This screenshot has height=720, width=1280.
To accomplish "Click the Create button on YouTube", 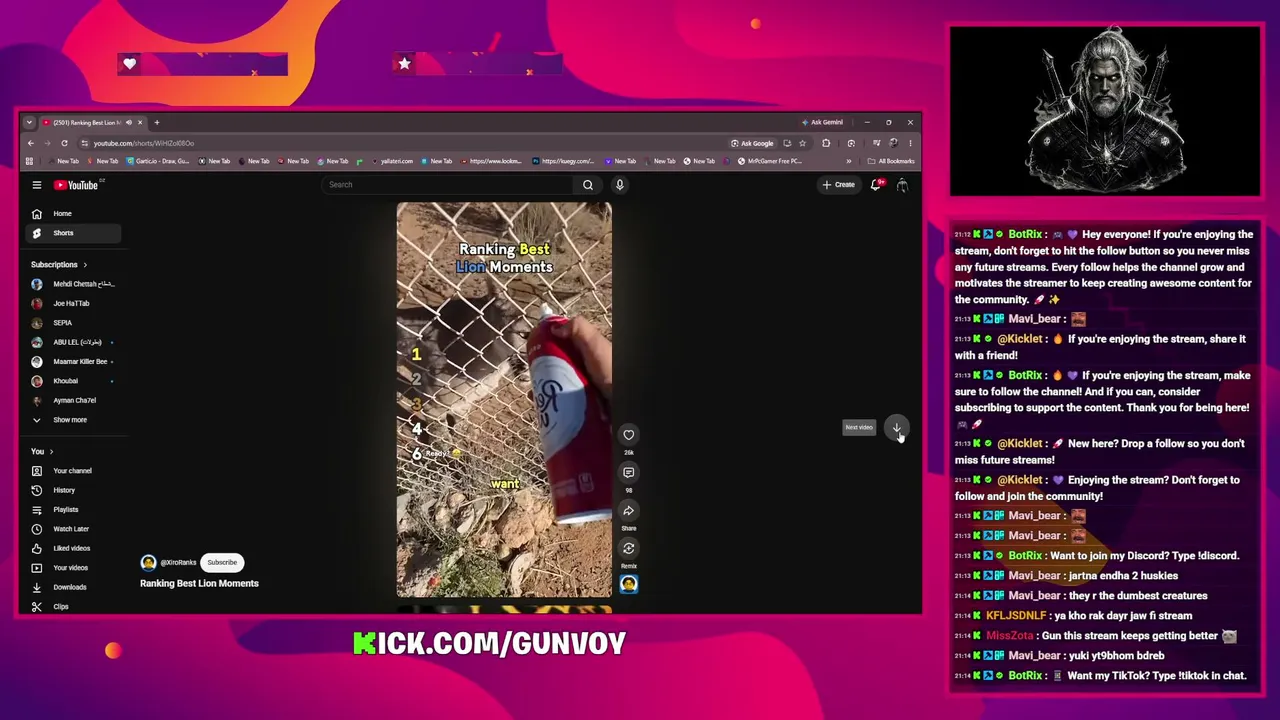I will 839,185.
